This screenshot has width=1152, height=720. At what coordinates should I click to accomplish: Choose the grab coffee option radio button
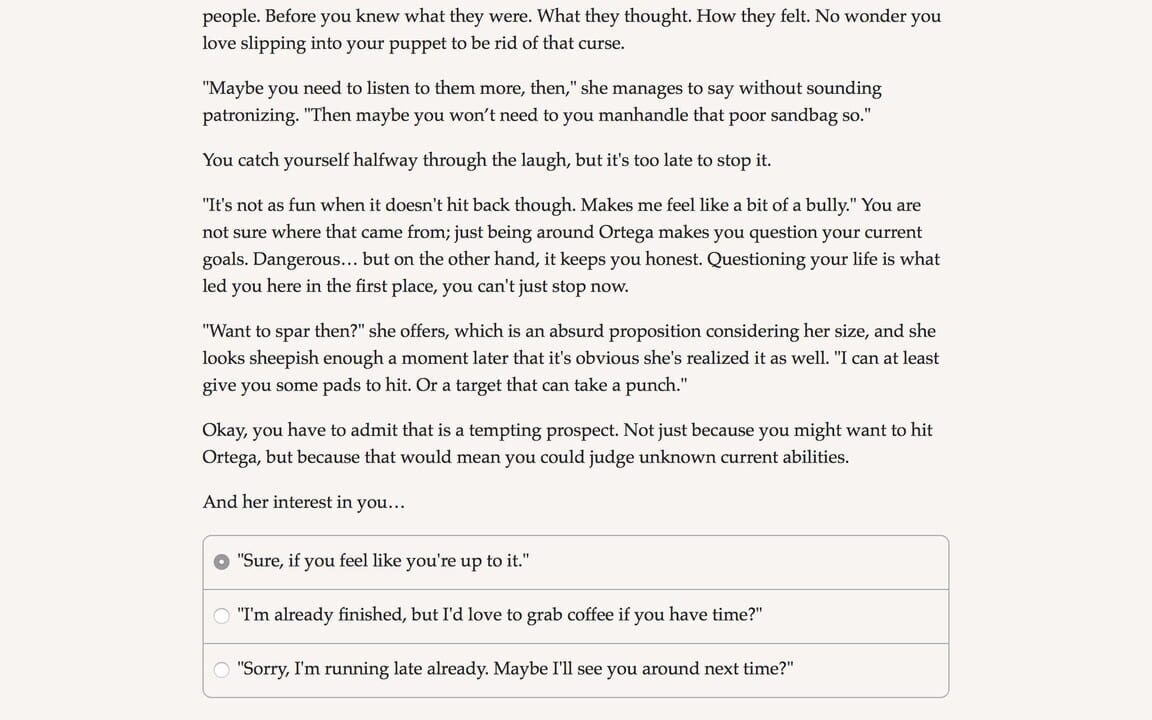pos(222,616)
